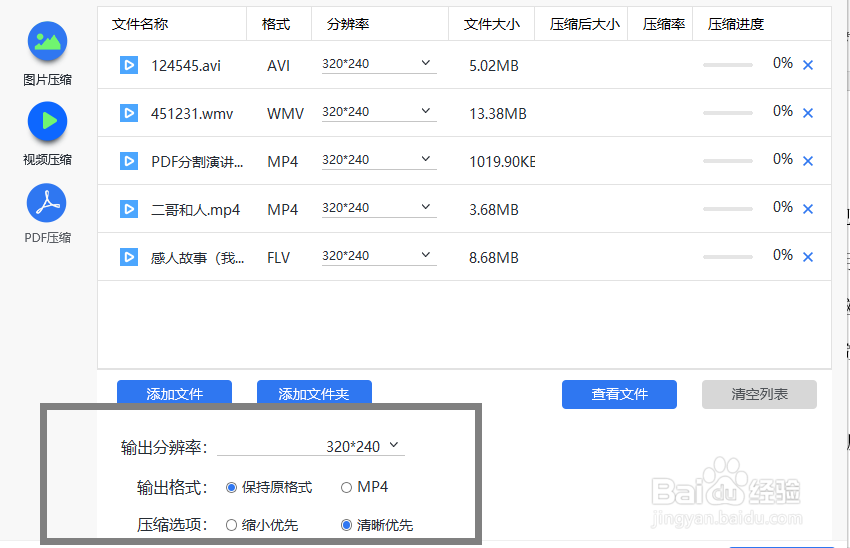
Task: Select file name 124545.avi
Action: point(186,66)
